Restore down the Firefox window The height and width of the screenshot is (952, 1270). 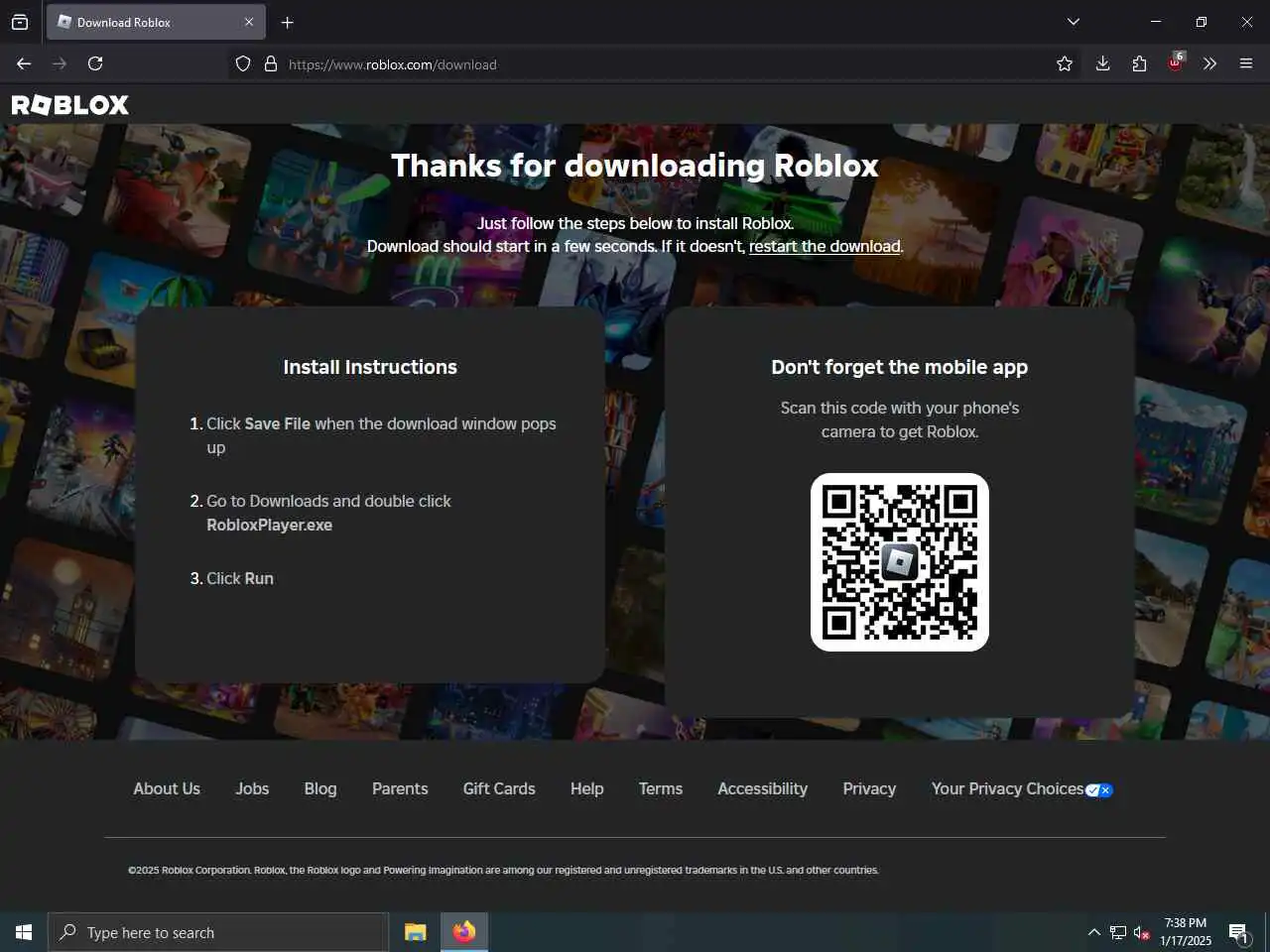click(1202, 22)
